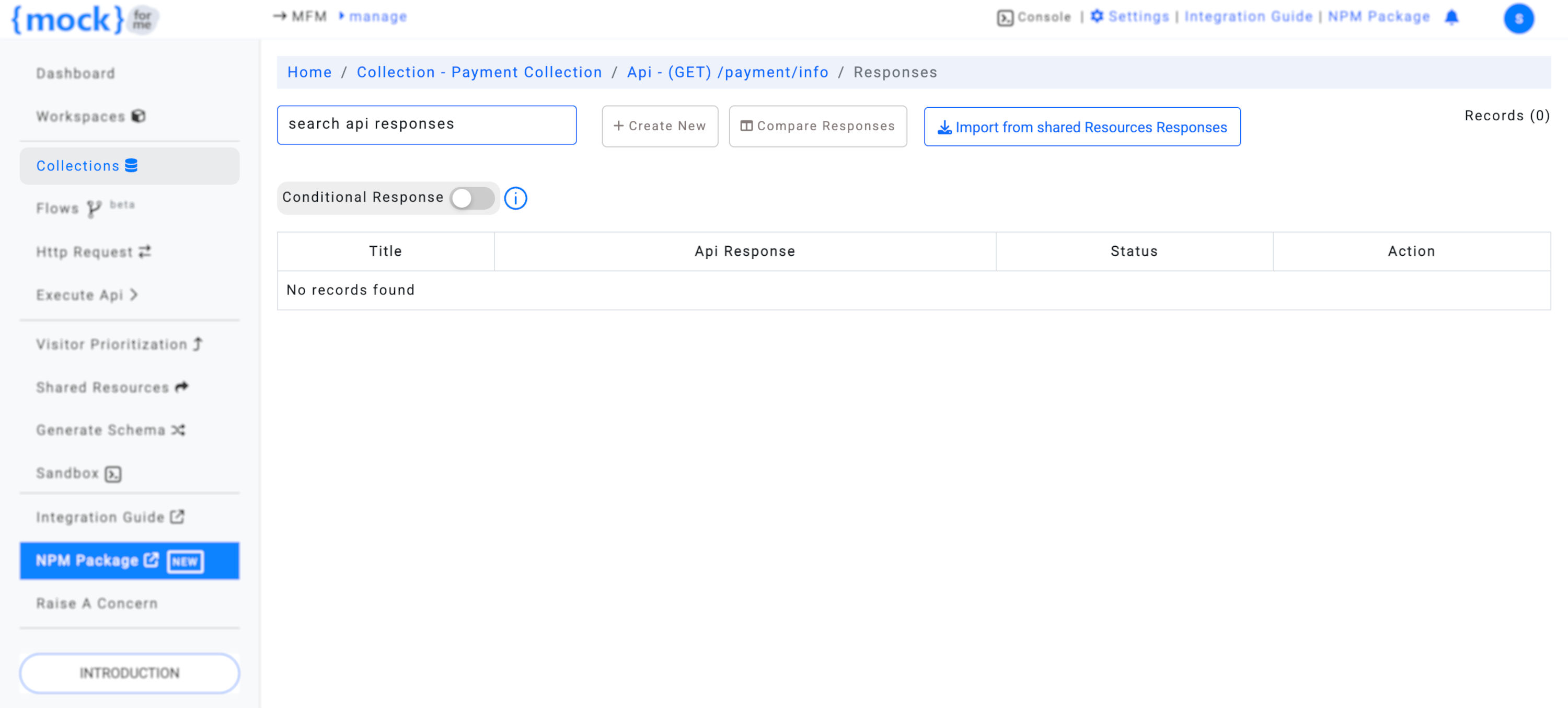Open Collection - Payment Collection breadcrumb
1568x708 pixels.
(479, 72)
